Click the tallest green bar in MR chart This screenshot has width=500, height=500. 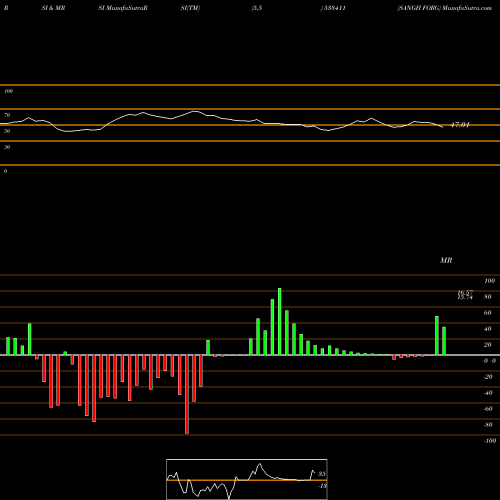point(280,321)
